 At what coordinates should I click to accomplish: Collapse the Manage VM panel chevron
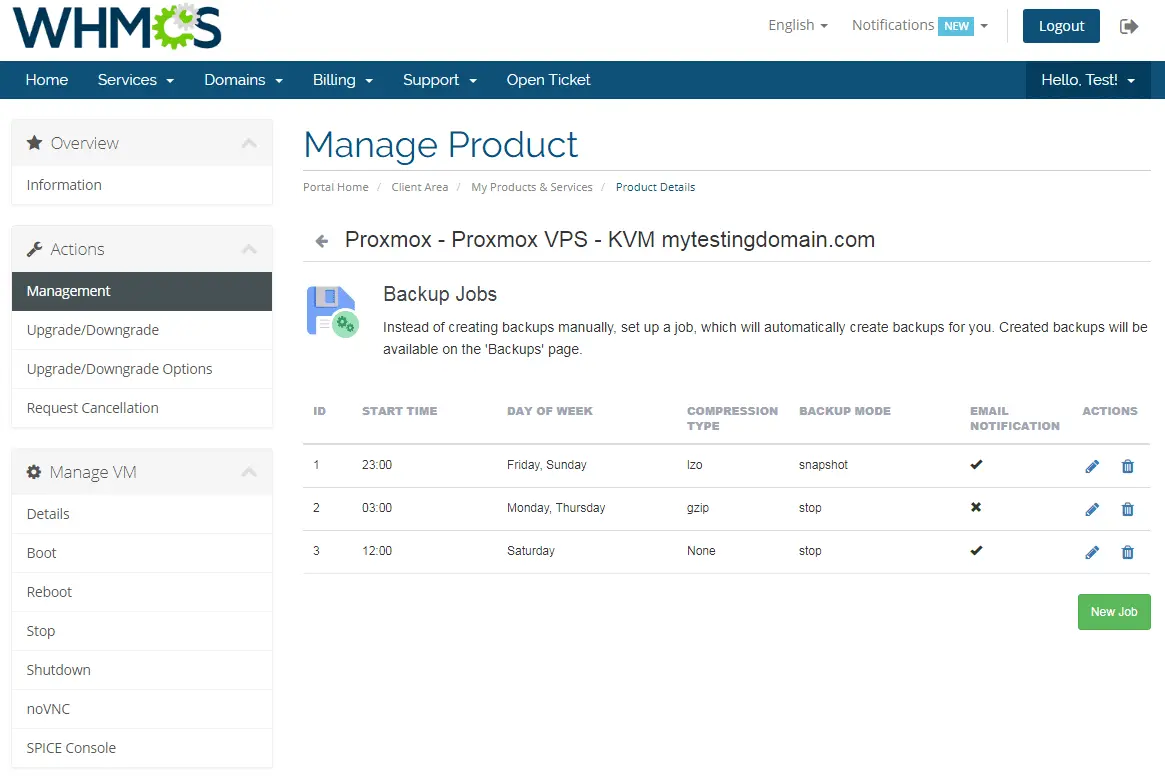249,472
